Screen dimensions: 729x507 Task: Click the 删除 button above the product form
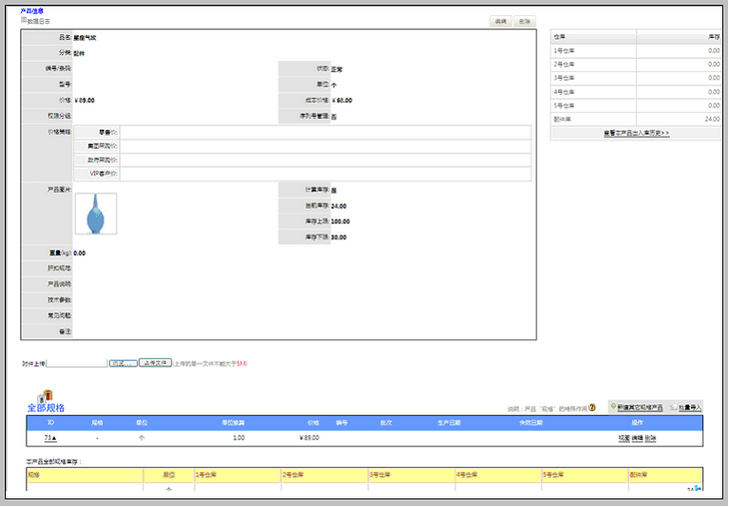click(526, 21)
